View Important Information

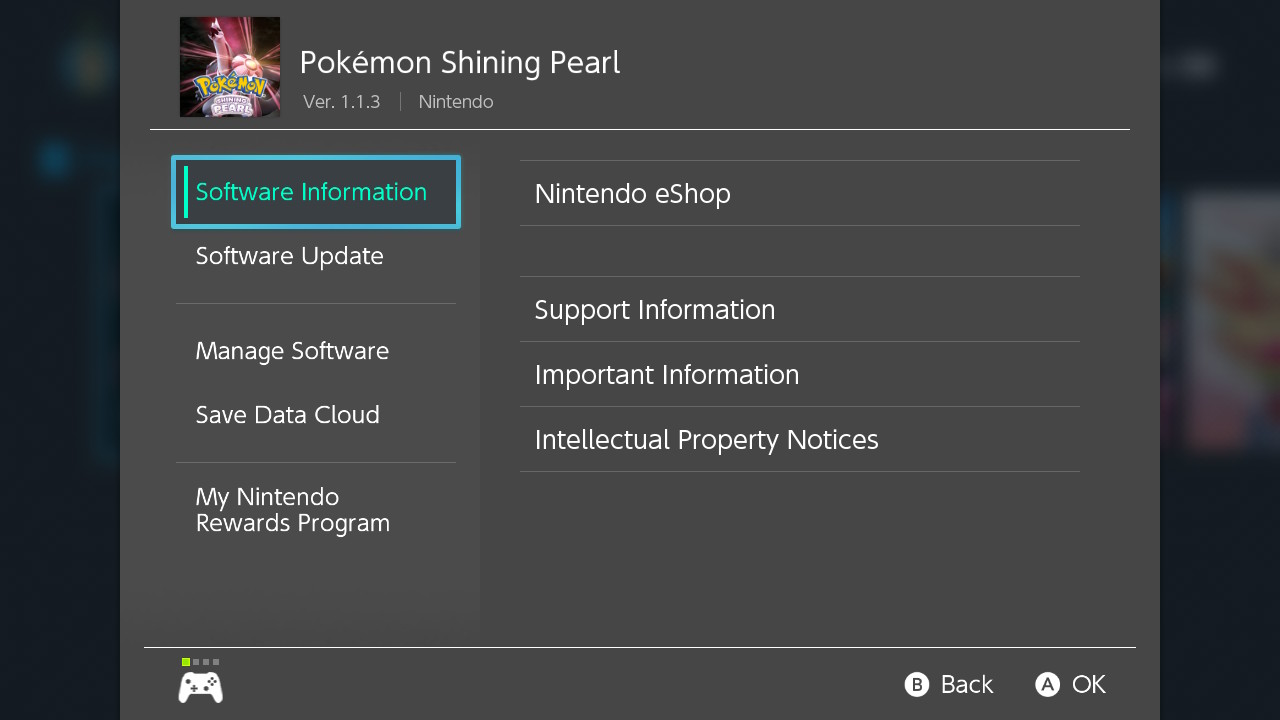[800, 374]
